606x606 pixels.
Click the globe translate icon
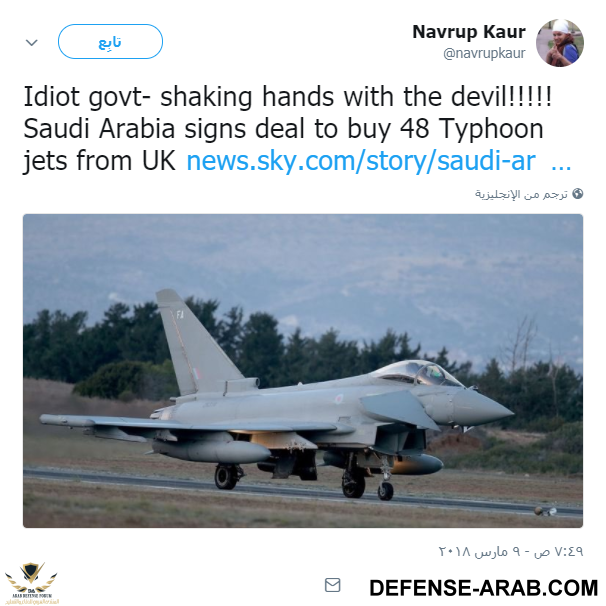(x=577, y=193)
